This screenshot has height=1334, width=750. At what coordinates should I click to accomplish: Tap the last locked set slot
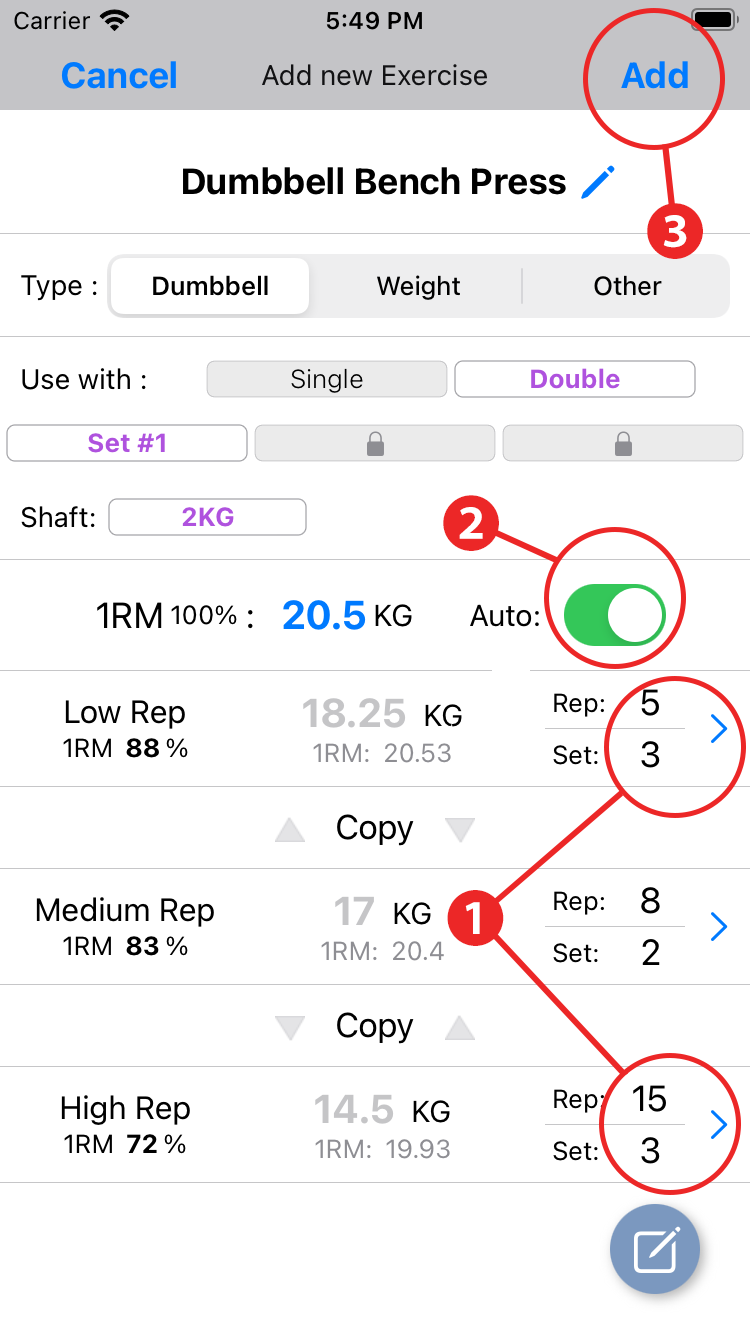click(x=622, y=443)
